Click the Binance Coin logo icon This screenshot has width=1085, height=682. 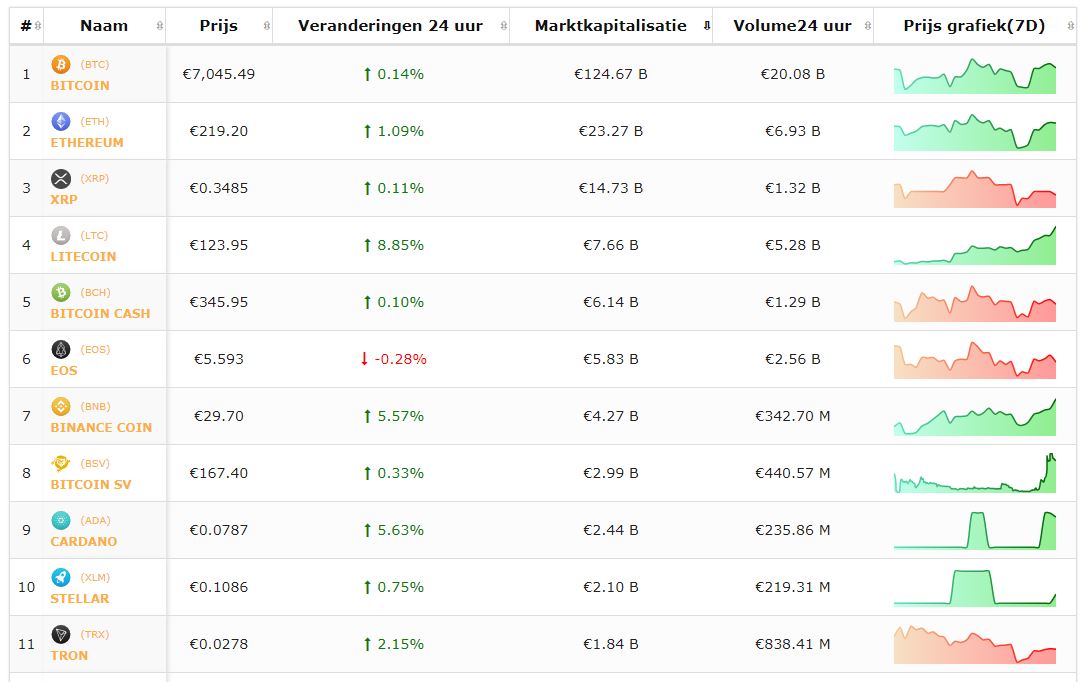click(x=61, y=407)
